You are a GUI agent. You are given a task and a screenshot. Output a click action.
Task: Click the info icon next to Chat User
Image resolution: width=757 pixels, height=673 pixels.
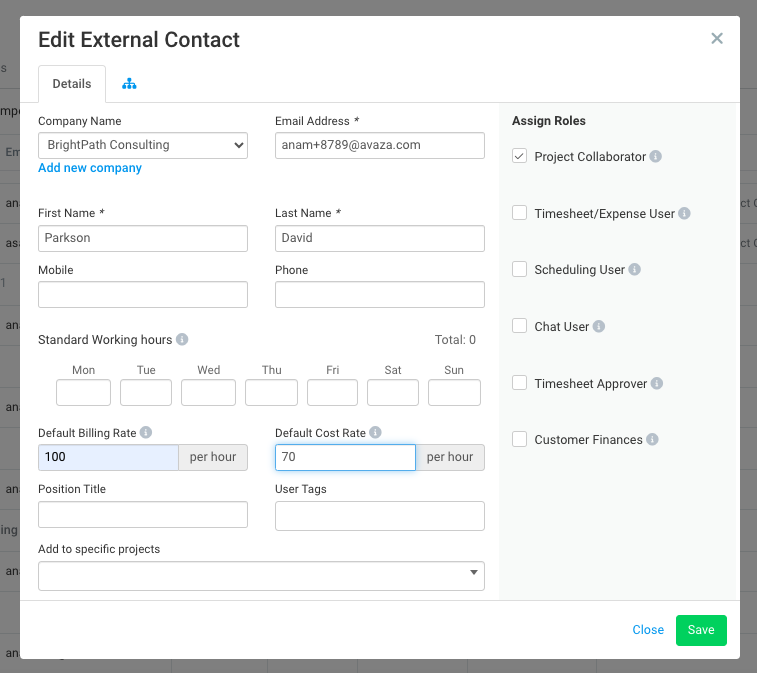pos(599,326)
